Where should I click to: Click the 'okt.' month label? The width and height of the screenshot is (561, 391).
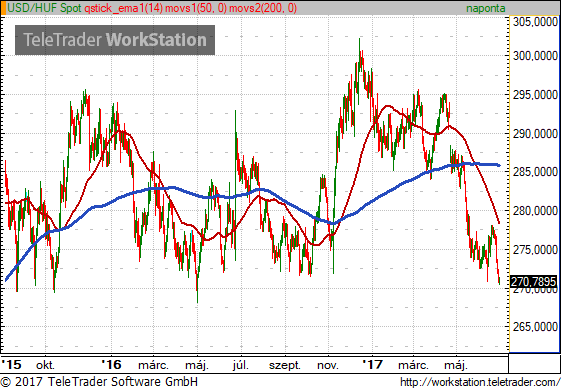pyautogui.click(x=45, y=366)
